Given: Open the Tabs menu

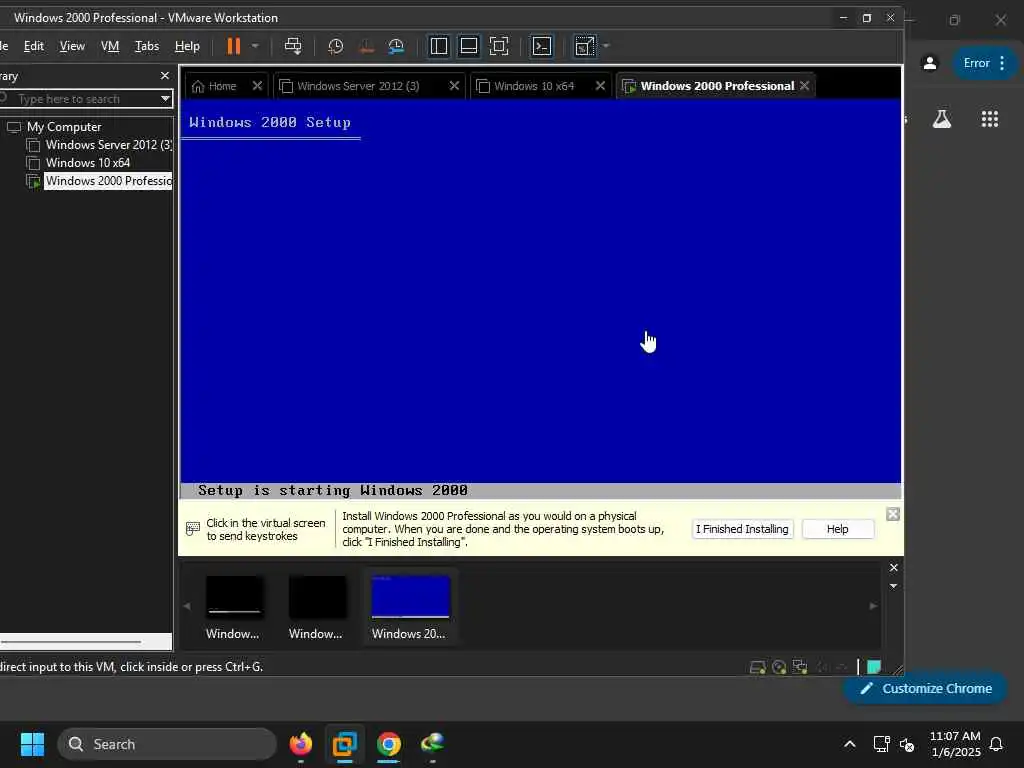Looking at the screenshot, I should coord(147,46).
